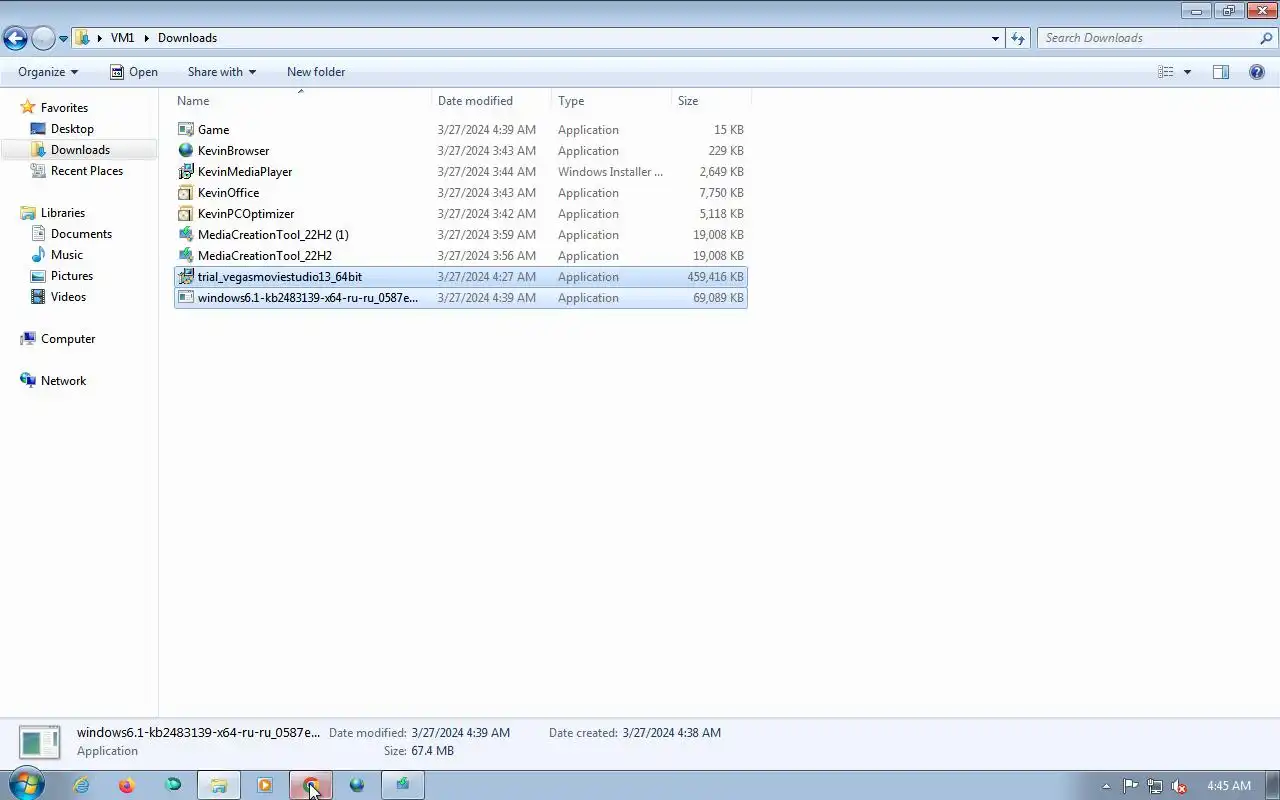
Task: Open the network tray icon
Action: tap(1155, 786)
